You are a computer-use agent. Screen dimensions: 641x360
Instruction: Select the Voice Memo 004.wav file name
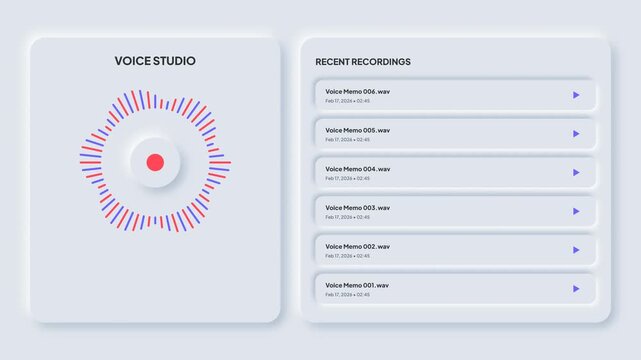click(x=358, y=169)
